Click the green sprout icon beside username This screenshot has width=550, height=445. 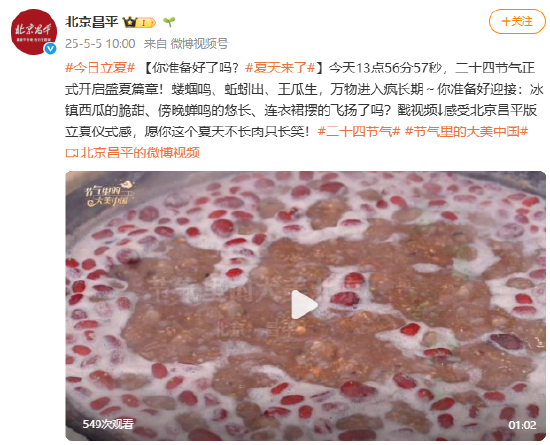(x=169, y=22)
